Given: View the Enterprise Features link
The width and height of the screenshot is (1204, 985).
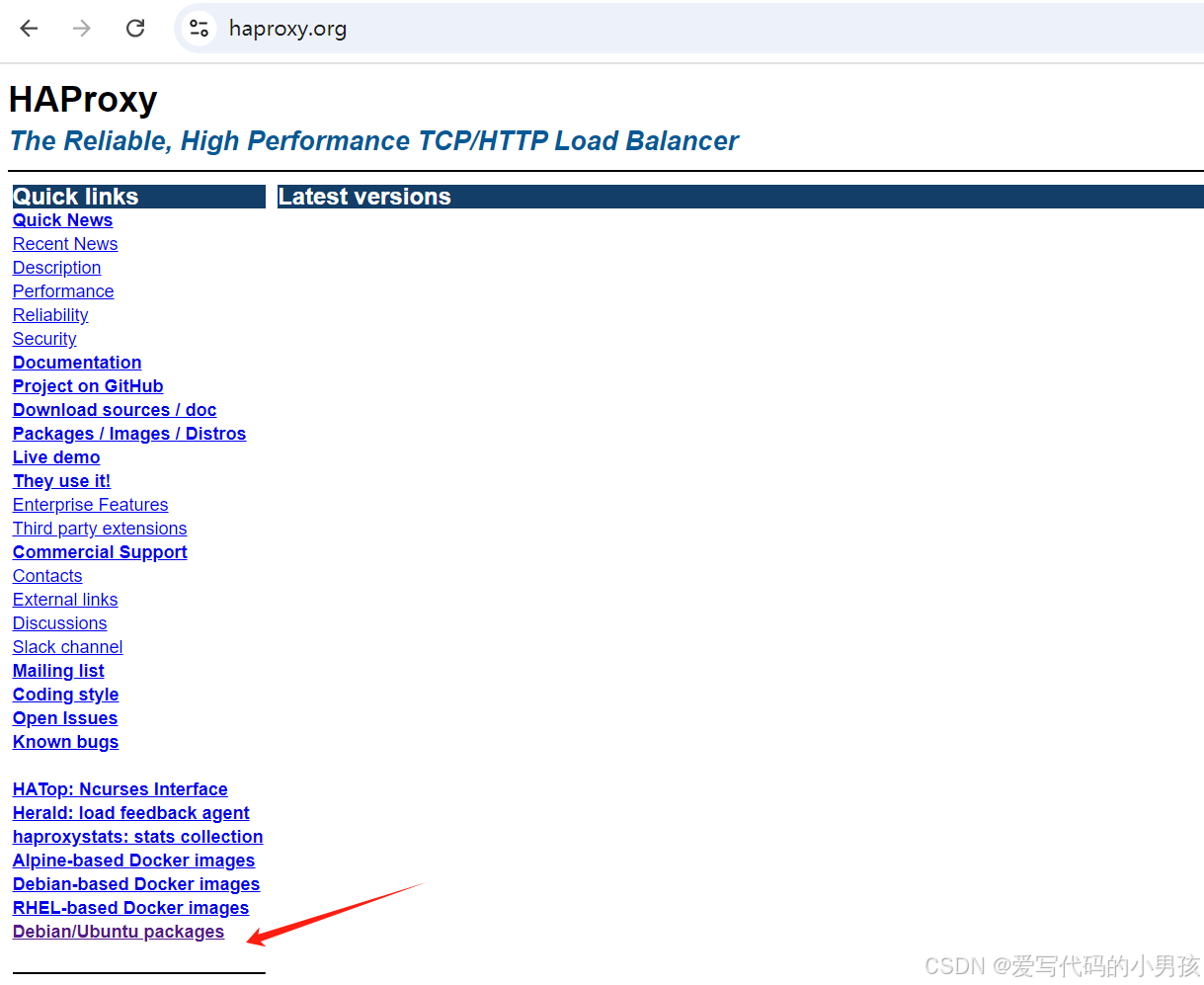Looking at the screenshot, I should pyautogui.click(x=90, y=505).
